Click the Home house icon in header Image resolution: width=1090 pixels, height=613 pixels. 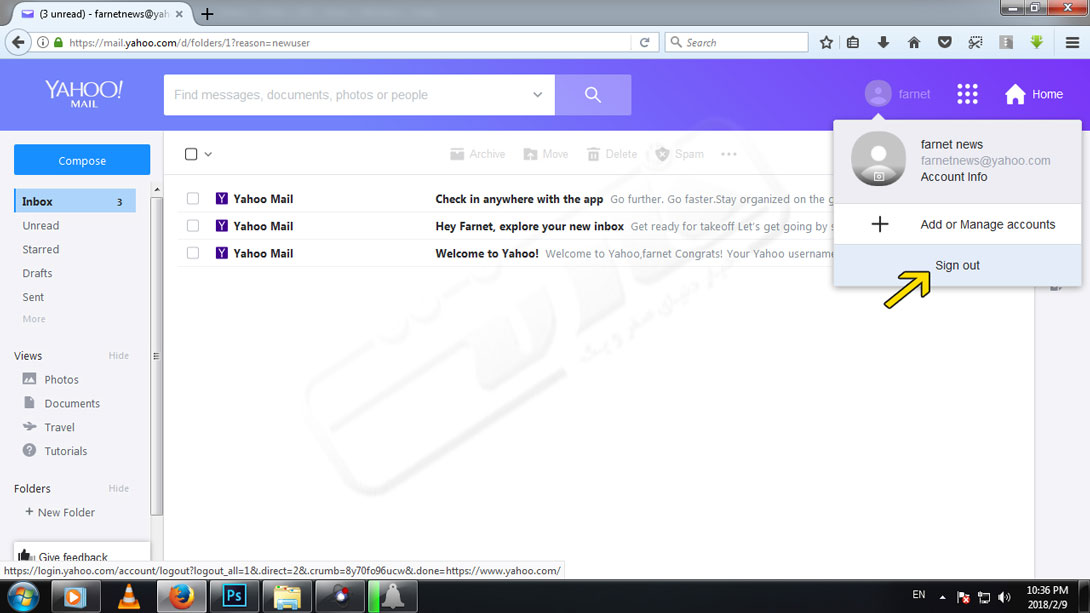[x=1015, y=94]
